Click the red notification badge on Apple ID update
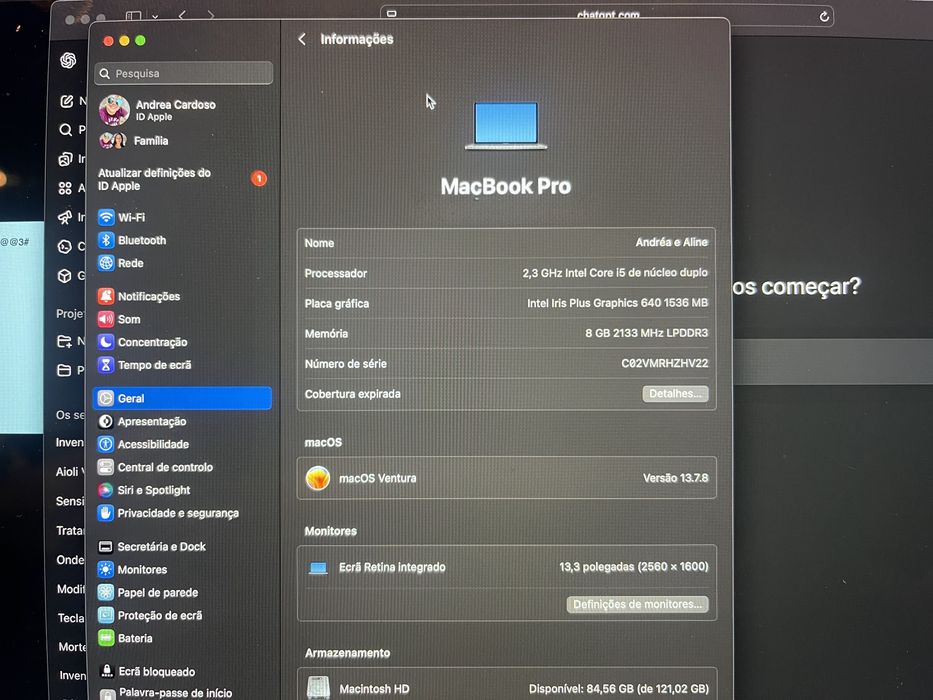This screenshot has height=700, width=933. [259, 178]
